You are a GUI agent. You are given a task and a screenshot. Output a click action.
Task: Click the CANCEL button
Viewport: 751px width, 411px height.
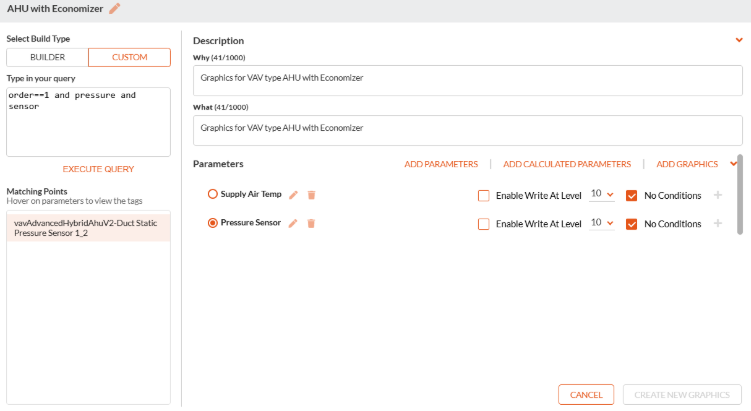pos(586,395)
